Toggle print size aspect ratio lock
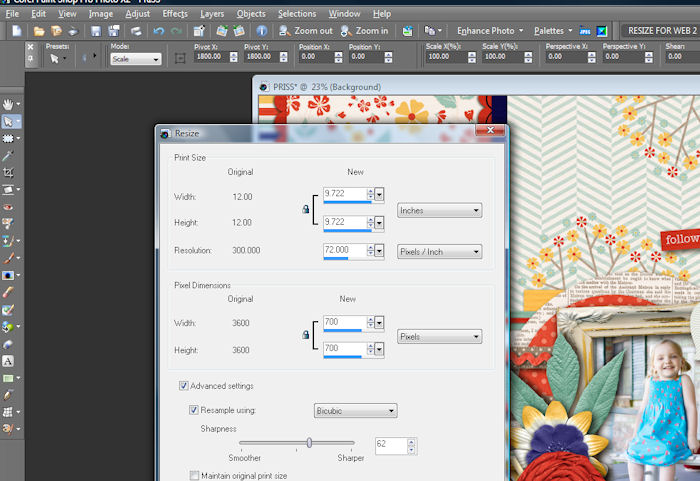 [306, 209]
